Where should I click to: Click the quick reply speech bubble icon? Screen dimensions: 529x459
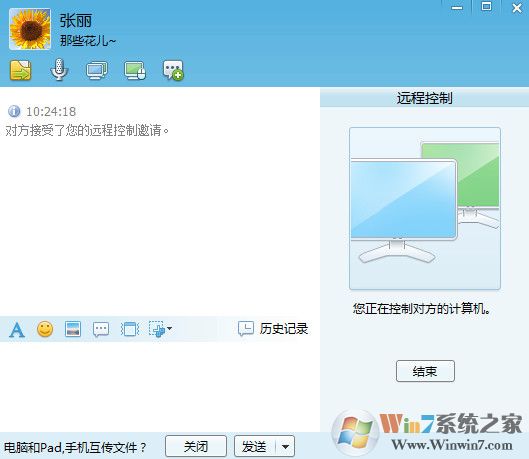[x=101, y=329]
